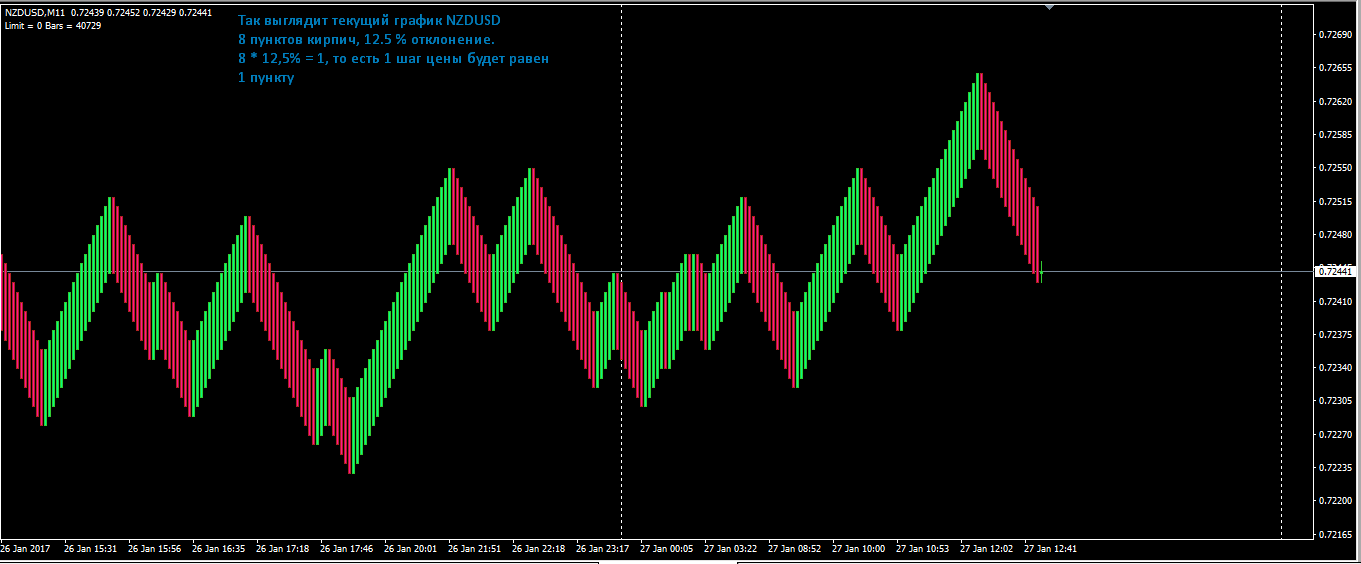Click the 'Limit = 0 Bars = 40729' indicator text
This screenshot has width=1361, height=564.
53,25
